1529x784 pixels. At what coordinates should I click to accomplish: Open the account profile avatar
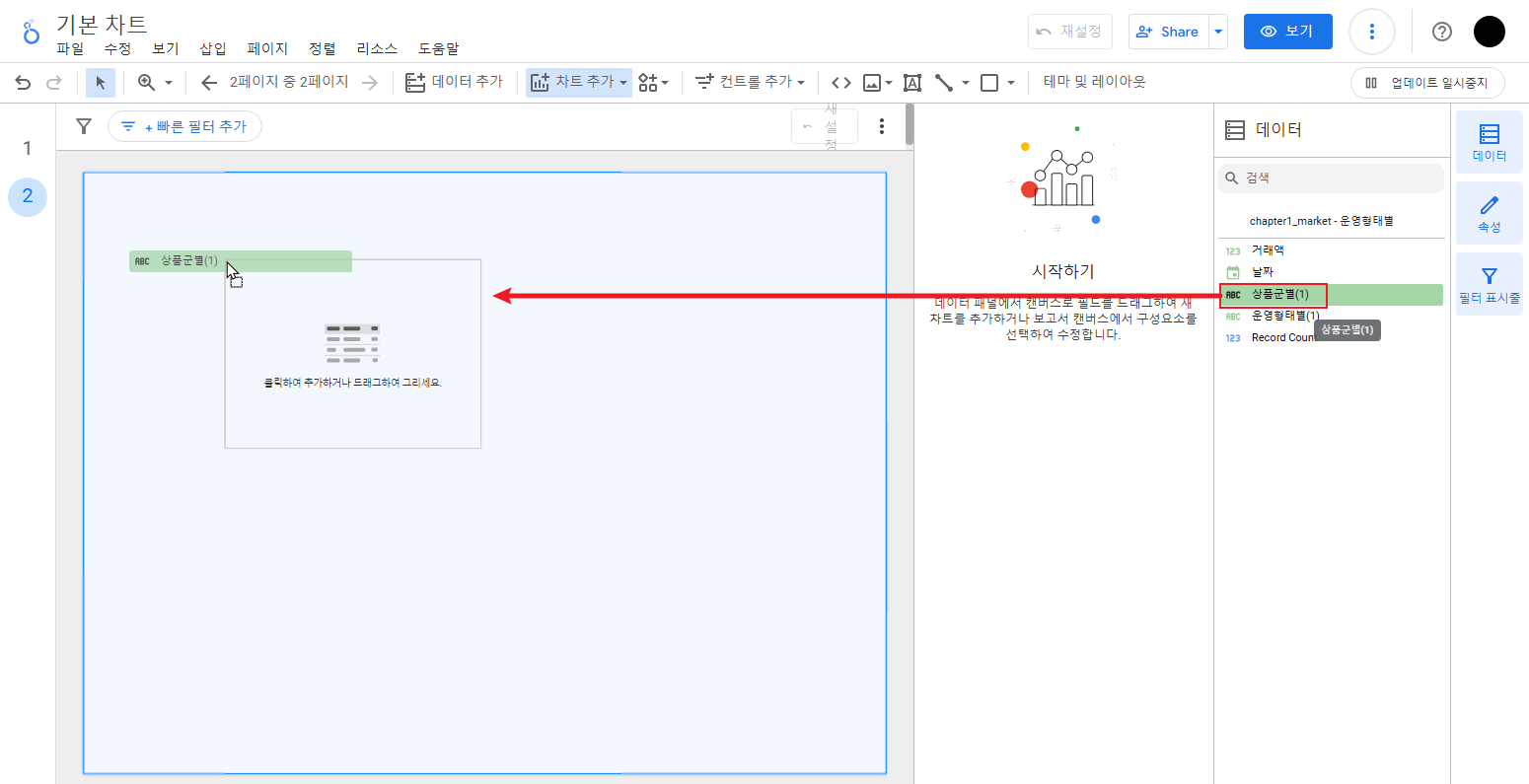[1490, 32]
